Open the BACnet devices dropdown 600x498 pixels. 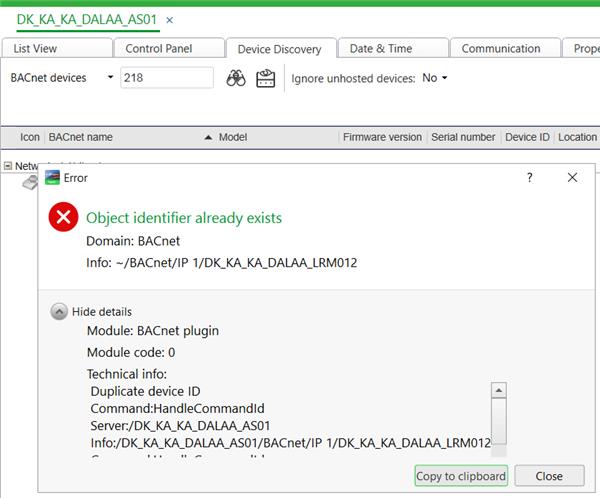[110, 78]
